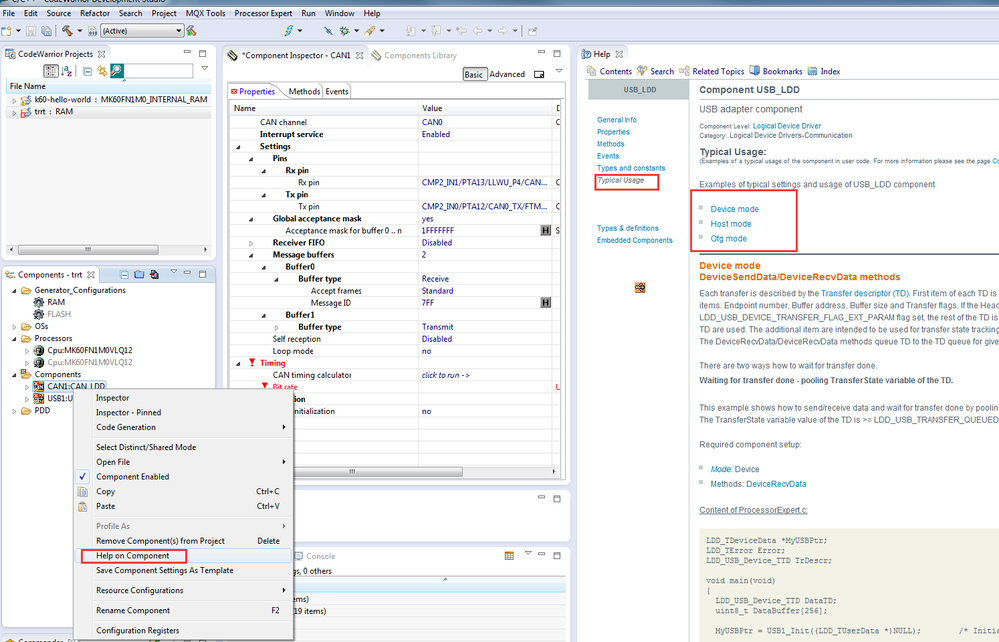Click Component Inspector horizontal scrollbar

[x=378, y=472]
